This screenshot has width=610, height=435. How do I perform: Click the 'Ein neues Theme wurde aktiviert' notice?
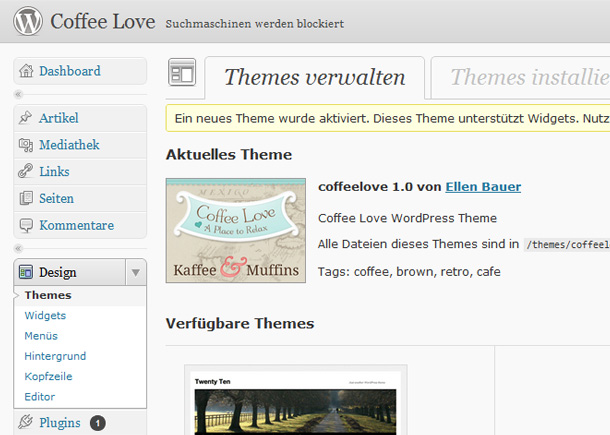click(x=388, y=118)
